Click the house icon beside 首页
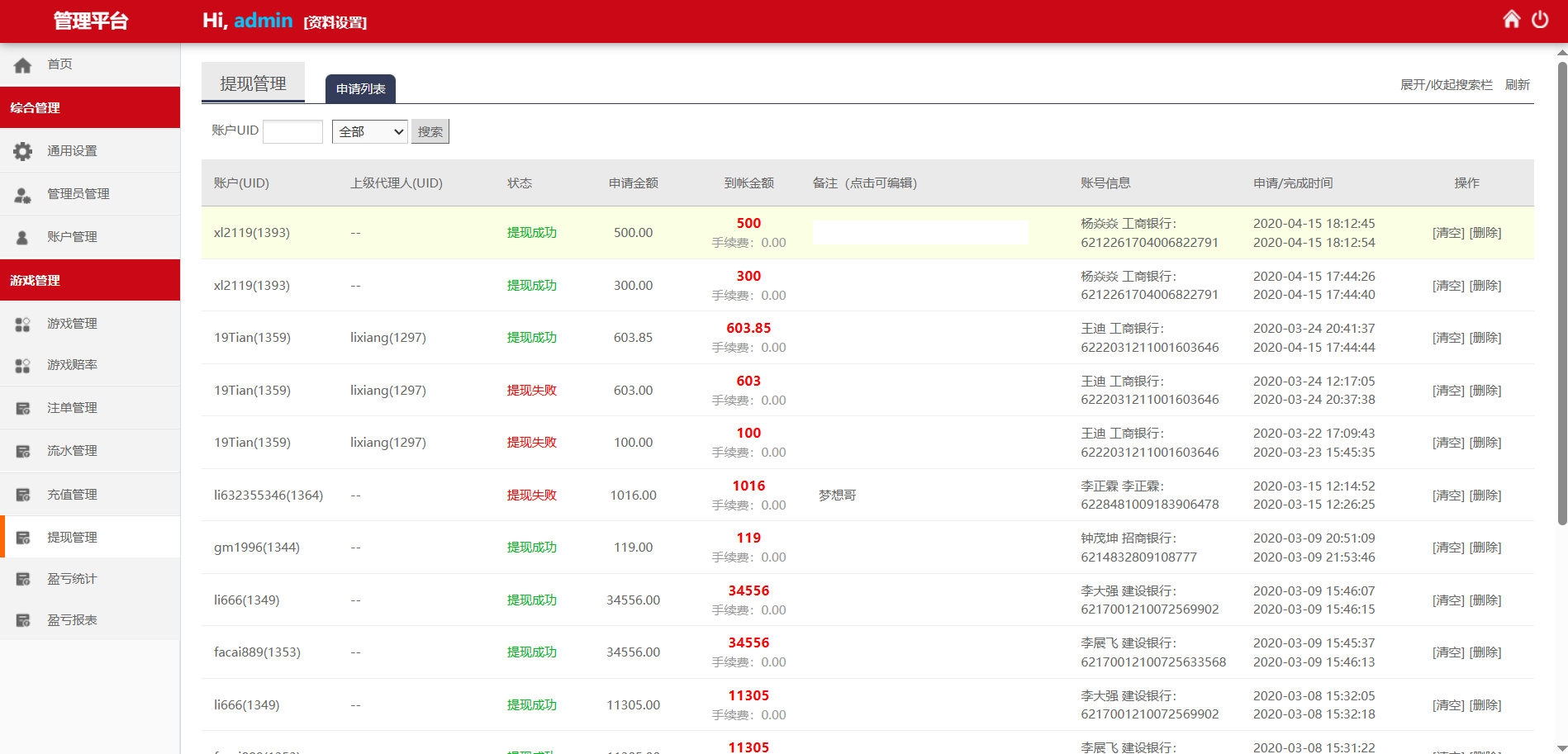Viewport: 1568px width, 754px height. click(x=23, y=64)
